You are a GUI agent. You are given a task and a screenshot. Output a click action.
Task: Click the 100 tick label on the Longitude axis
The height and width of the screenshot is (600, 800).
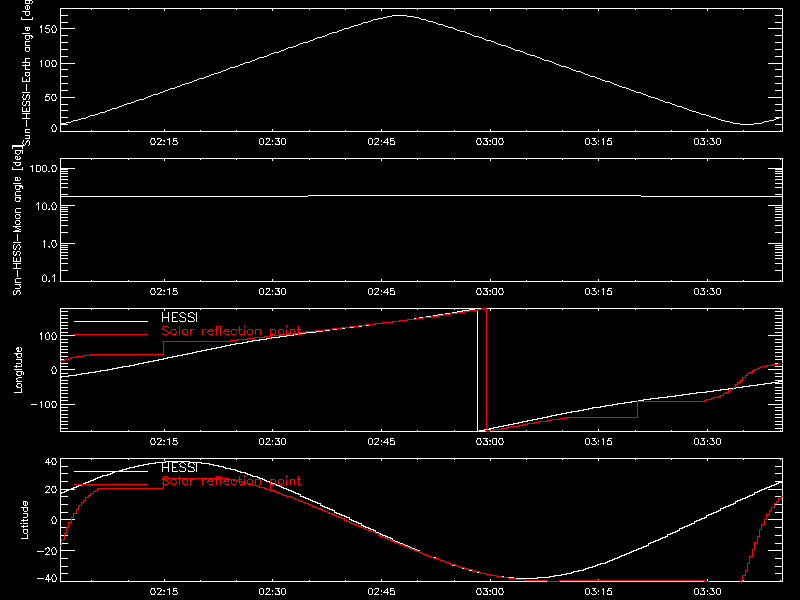click(48, 336)
